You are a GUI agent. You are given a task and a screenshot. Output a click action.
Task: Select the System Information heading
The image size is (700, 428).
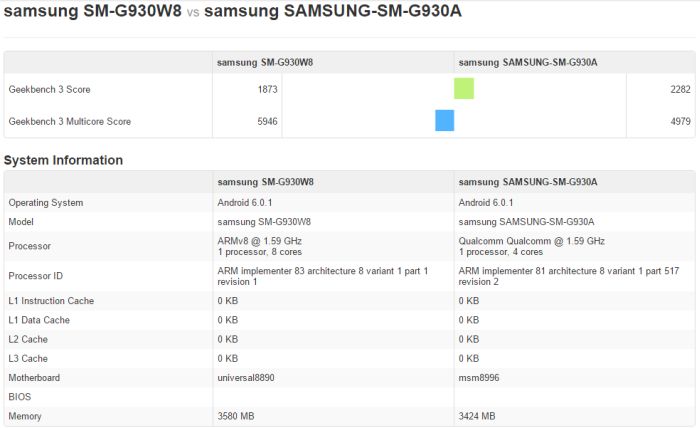click(64, 160)
